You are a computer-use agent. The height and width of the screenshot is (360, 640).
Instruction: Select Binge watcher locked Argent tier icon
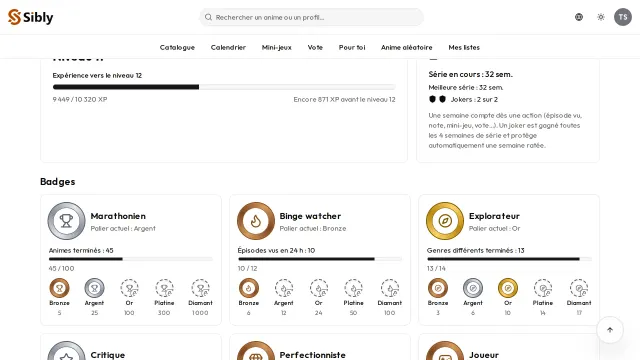284,288
